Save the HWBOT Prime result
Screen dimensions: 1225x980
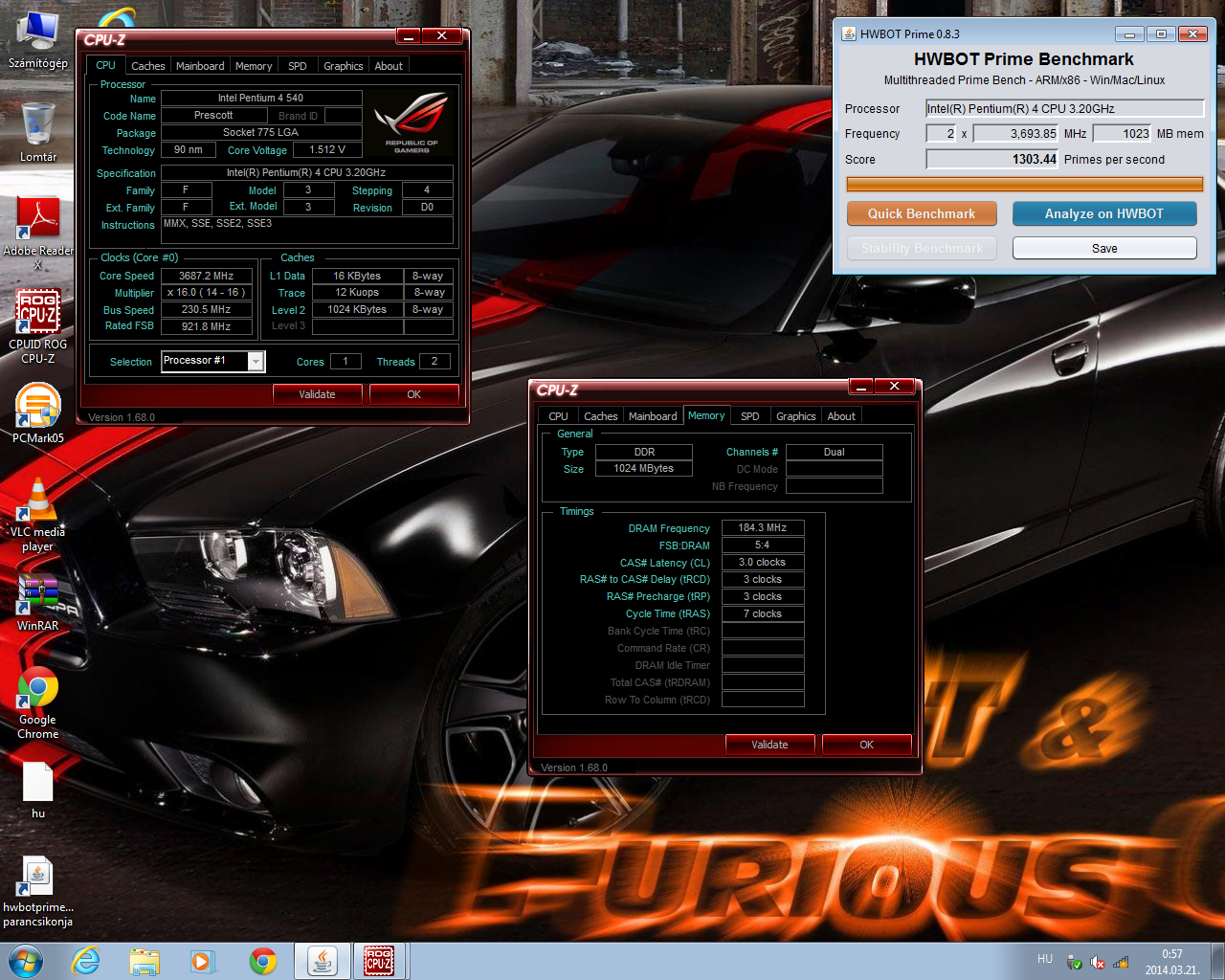[1104, 248]
